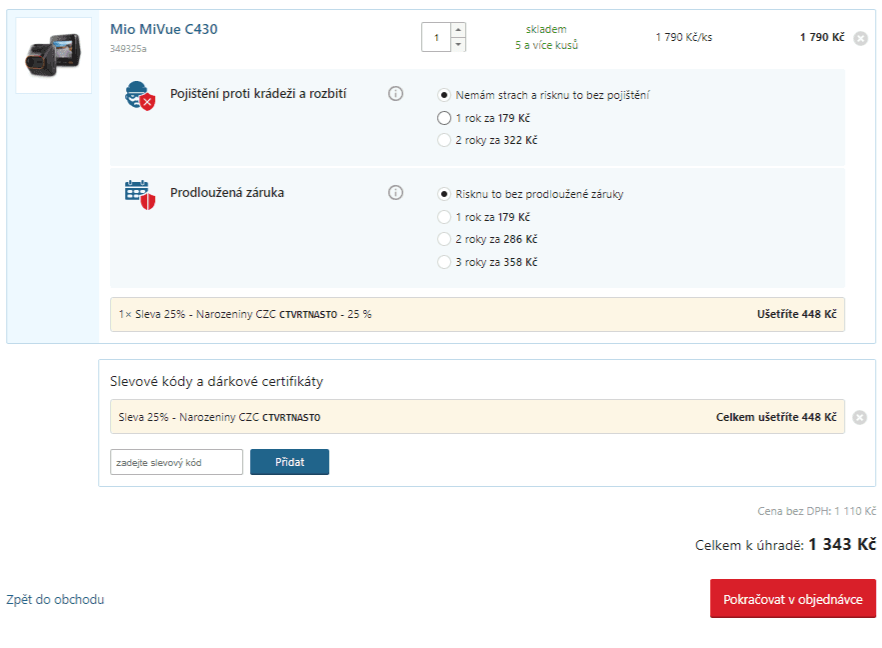Click the extended warranty calendar shield icon
The image size is (882, 648).
pos(140,195)
